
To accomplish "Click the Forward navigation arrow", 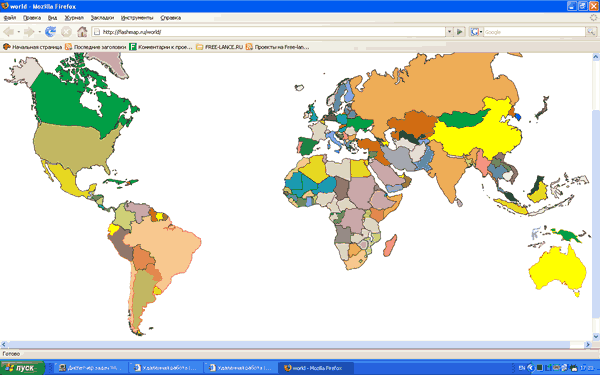I will point(29,32).
